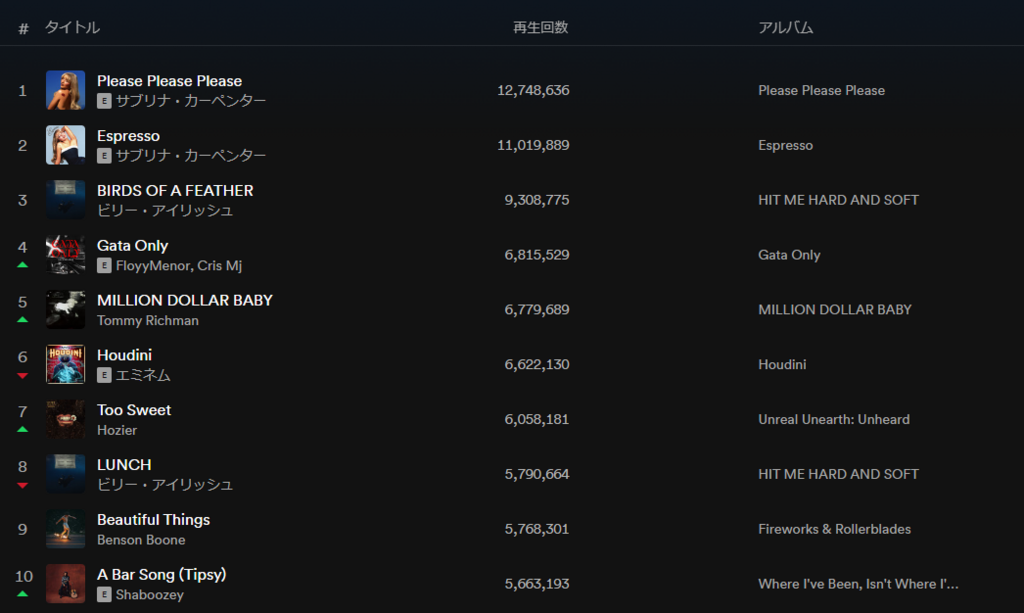Open artist Hozier

coord(117,430)
